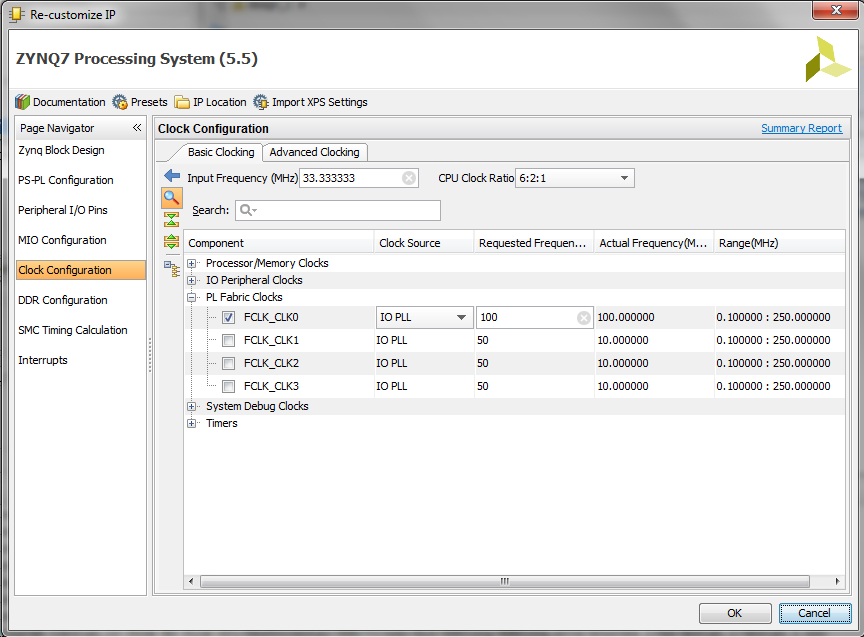Click the Clock Source column header
The height and width of the screenshot is (637, 864).
[424, 243]
